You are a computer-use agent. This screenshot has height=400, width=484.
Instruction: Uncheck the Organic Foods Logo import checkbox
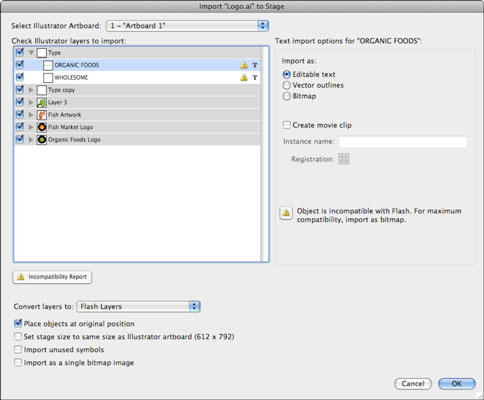20,139
